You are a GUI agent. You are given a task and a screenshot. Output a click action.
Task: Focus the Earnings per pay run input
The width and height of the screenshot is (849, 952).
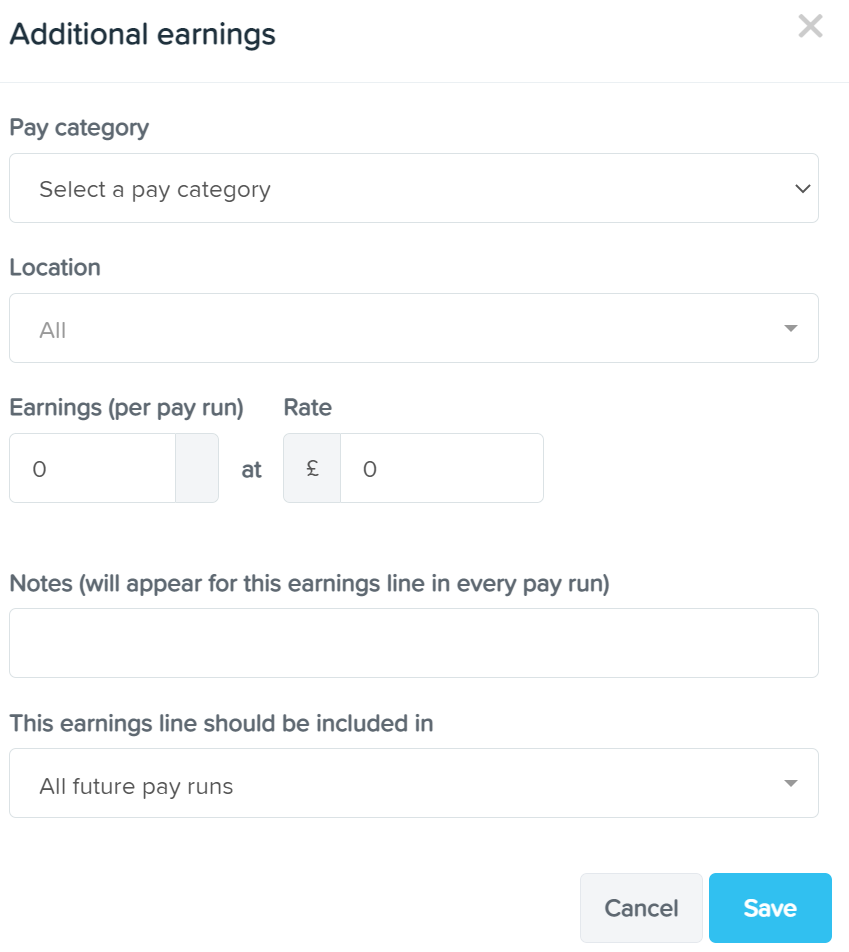point(92,468)
